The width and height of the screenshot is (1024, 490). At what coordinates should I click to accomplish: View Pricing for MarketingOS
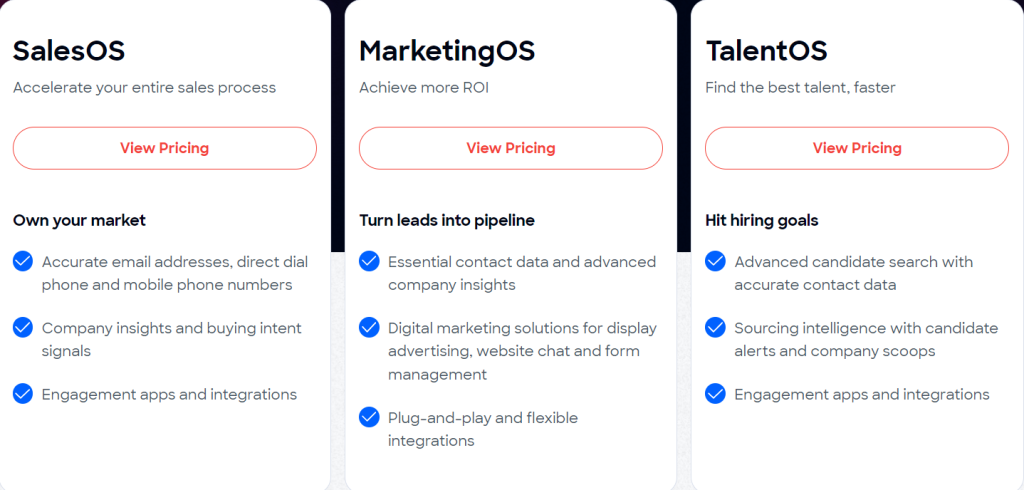point(511,148)
